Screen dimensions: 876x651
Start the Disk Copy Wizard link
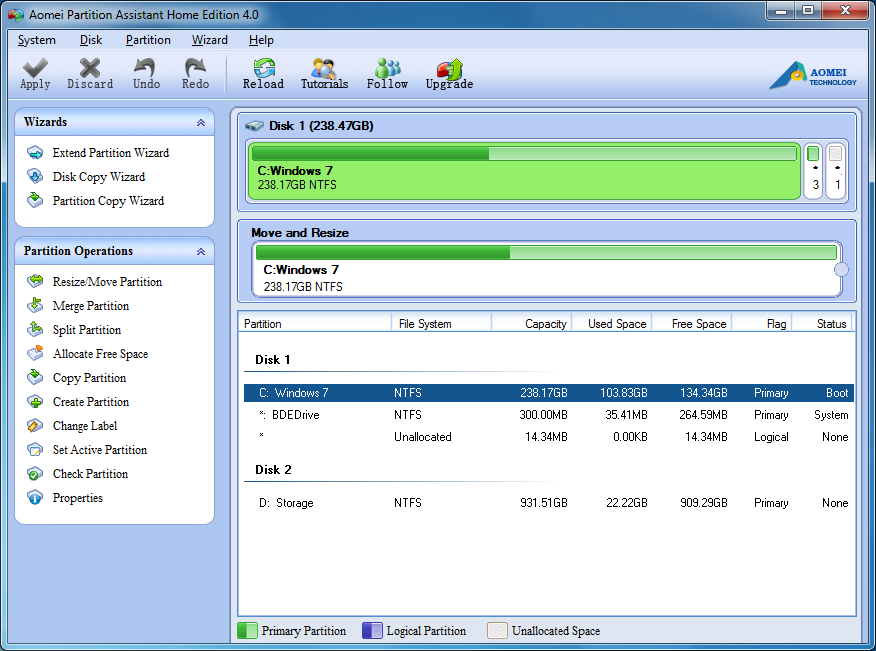99,177
